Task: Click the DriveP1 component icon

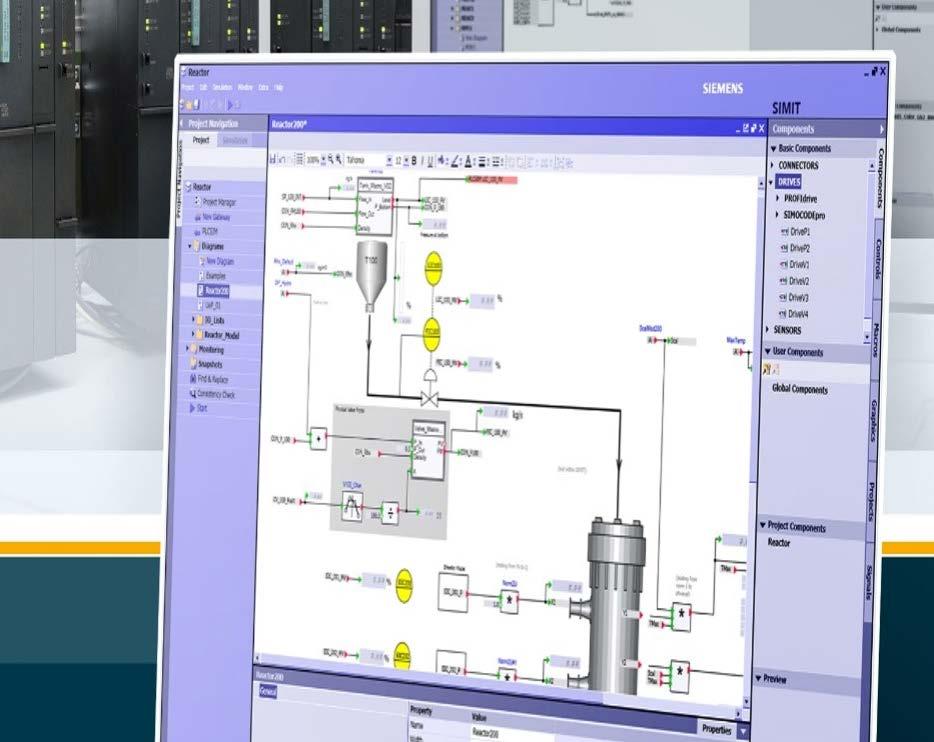Action: (784, 232)
